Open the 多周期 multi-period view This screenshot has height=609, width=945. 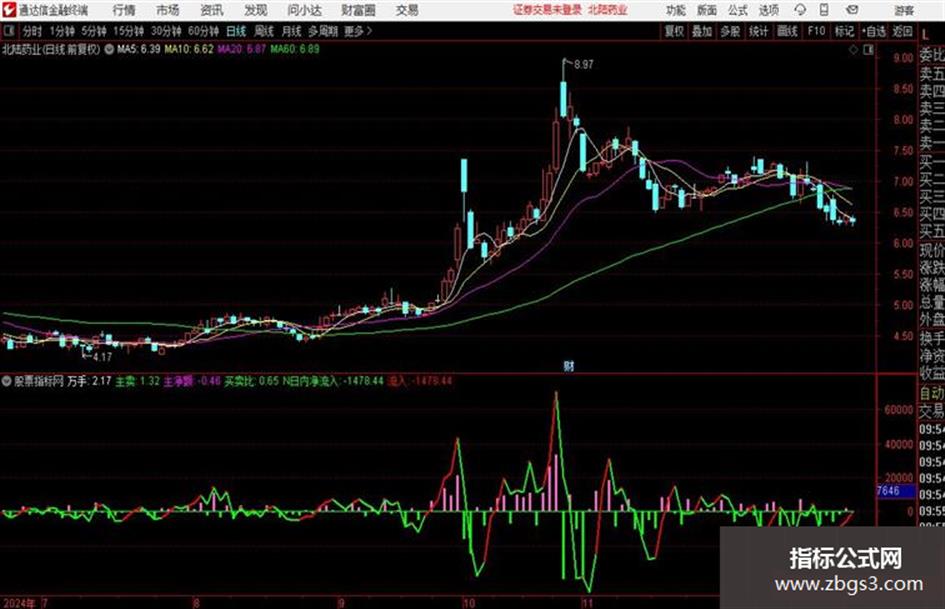click(x=323, y=31)
